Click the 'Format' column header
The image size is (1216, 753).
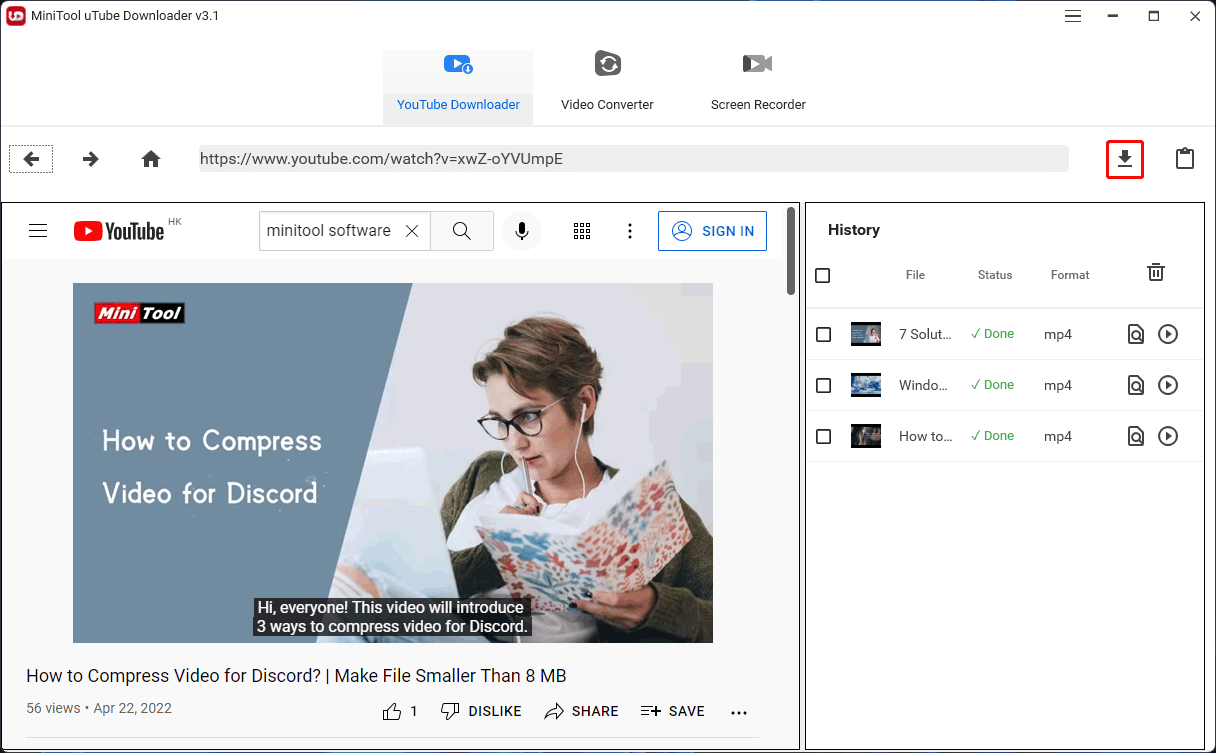[1070, 275]
